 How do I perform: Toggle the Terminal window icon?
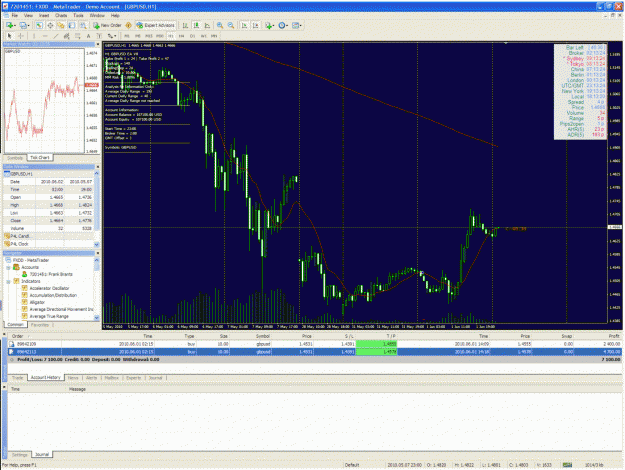coord(72,25)
